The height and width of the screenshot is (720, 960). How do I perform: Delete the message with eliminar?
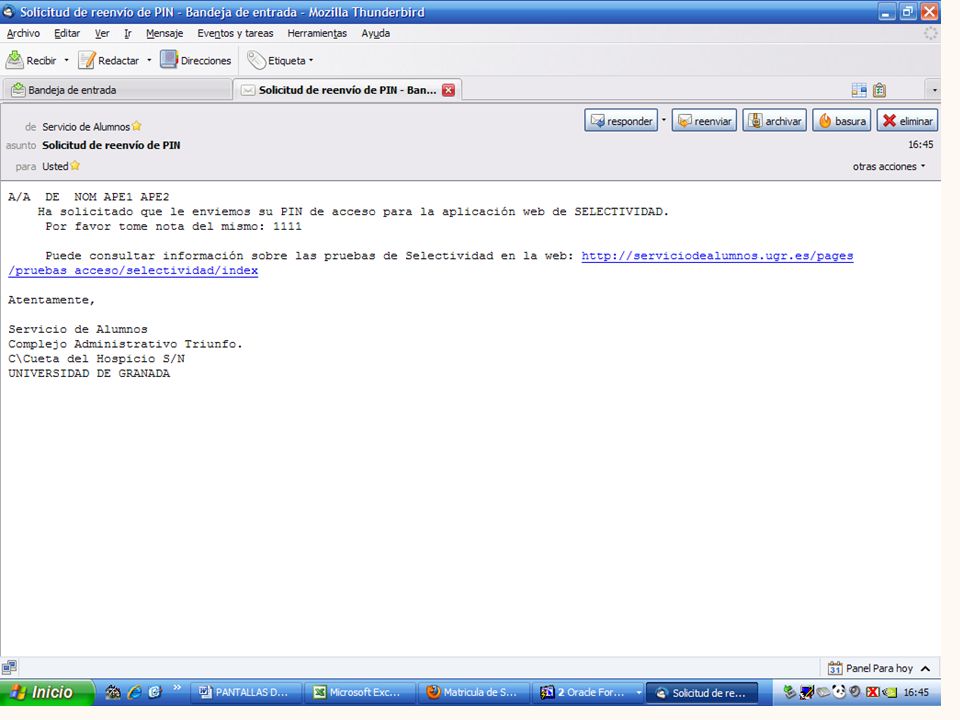pyautogui.click(x=907, y=121)
